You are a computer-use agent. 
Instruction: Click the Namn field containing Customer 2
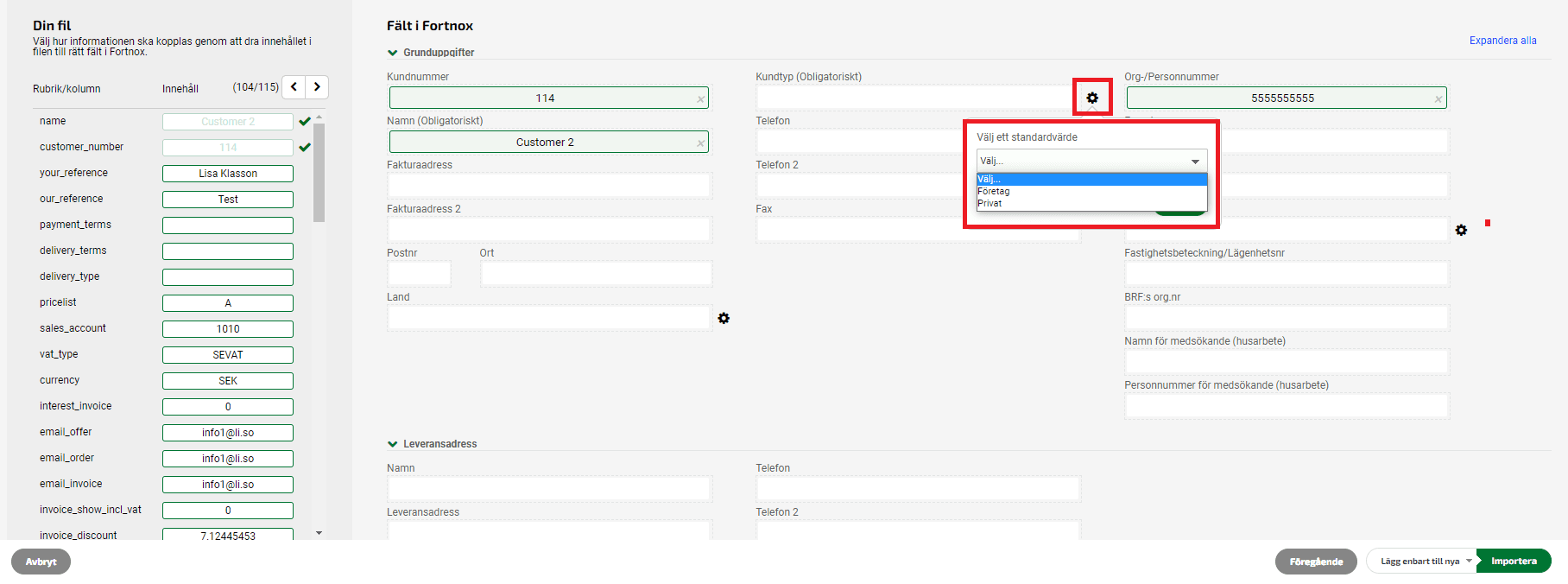(549, 142)
